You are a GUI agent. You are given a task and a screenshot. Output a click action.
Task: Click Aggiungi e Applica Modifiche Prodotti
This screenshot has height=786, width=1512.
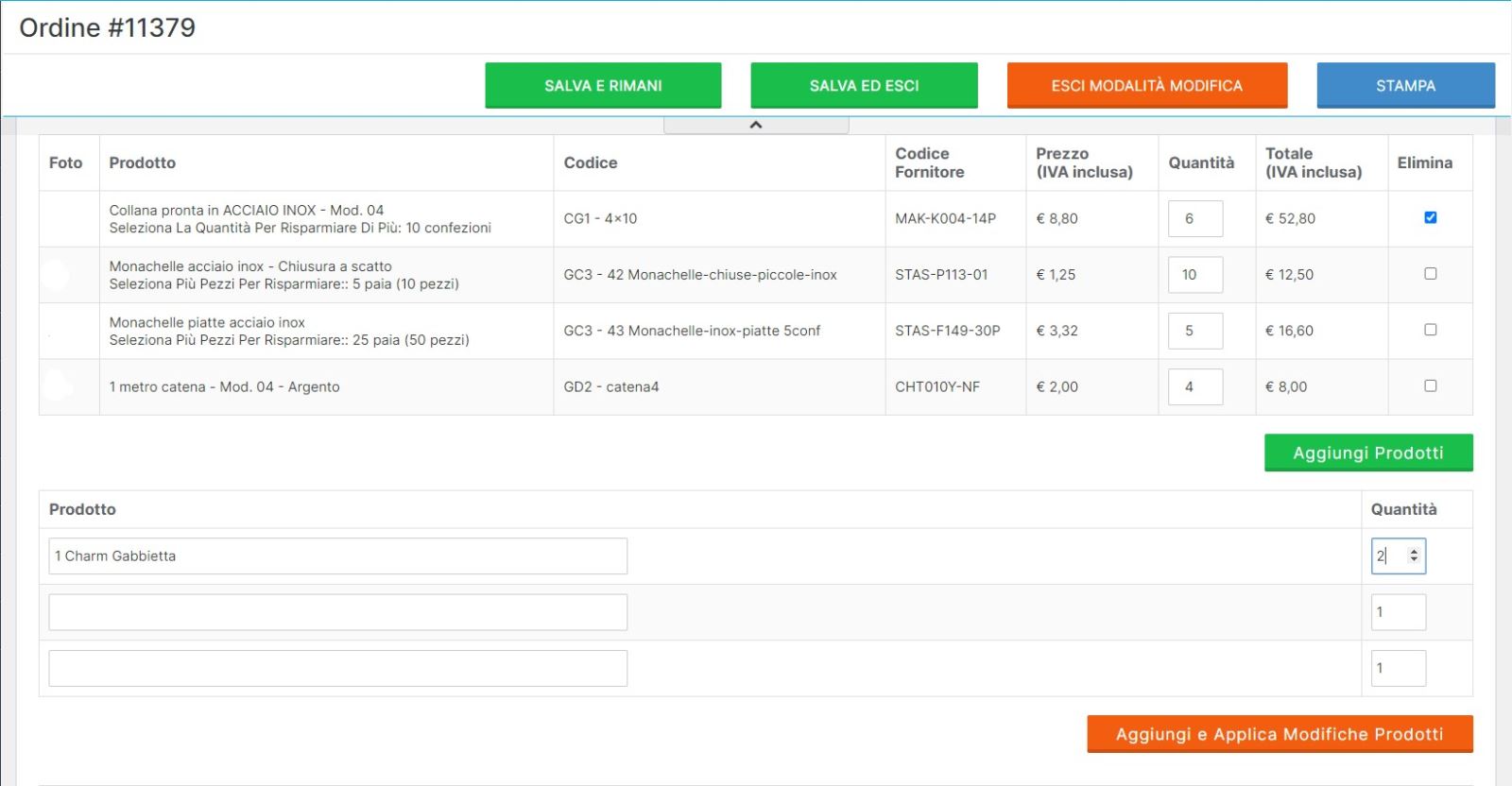(x=1280, y=734)
